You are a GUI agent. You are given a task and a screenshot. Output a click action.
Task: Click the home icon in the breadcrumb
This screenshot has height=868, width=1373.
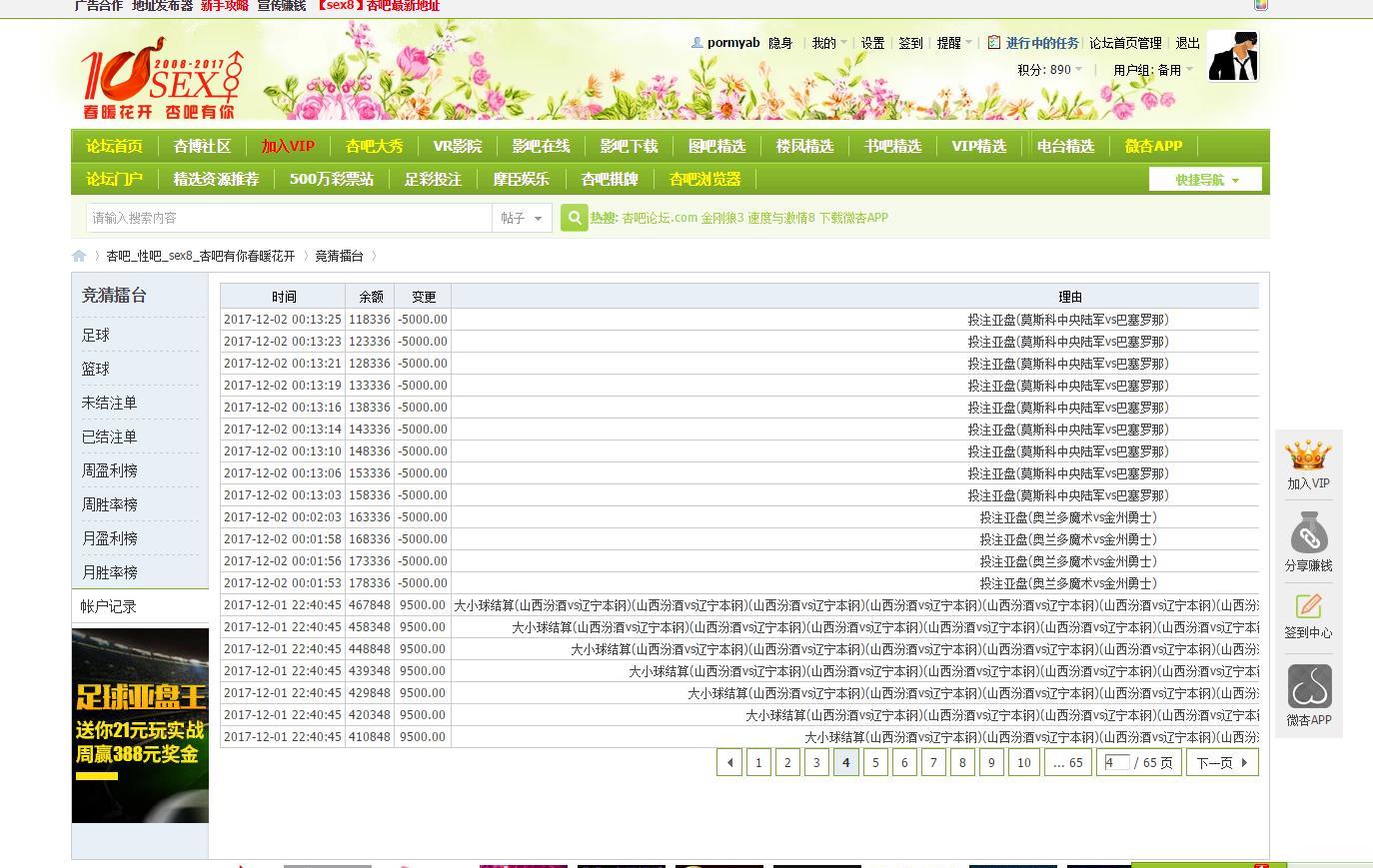(x=79, y=256)
